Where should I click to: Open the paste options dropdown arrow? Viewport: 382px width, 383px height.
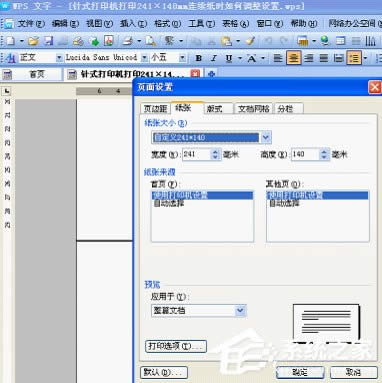238,41
